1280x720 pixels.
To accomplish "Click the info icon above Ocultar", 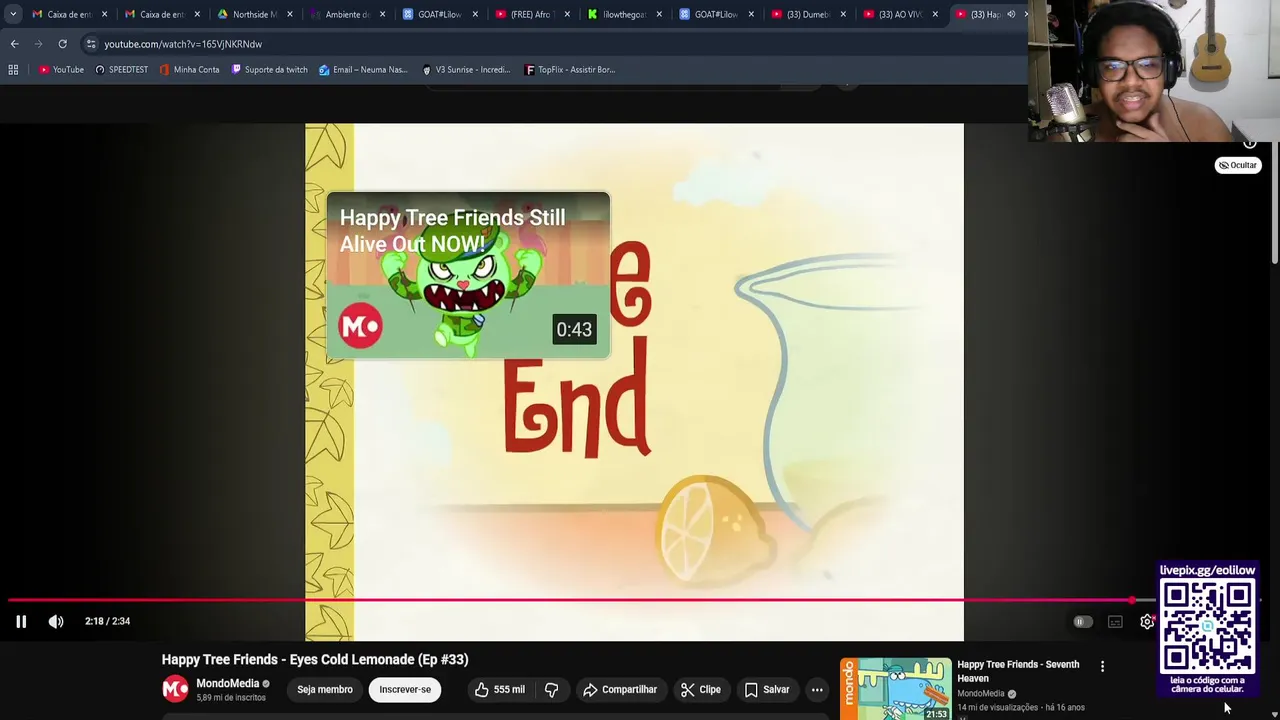I will pyautogui.click(x=1249, y=143).
